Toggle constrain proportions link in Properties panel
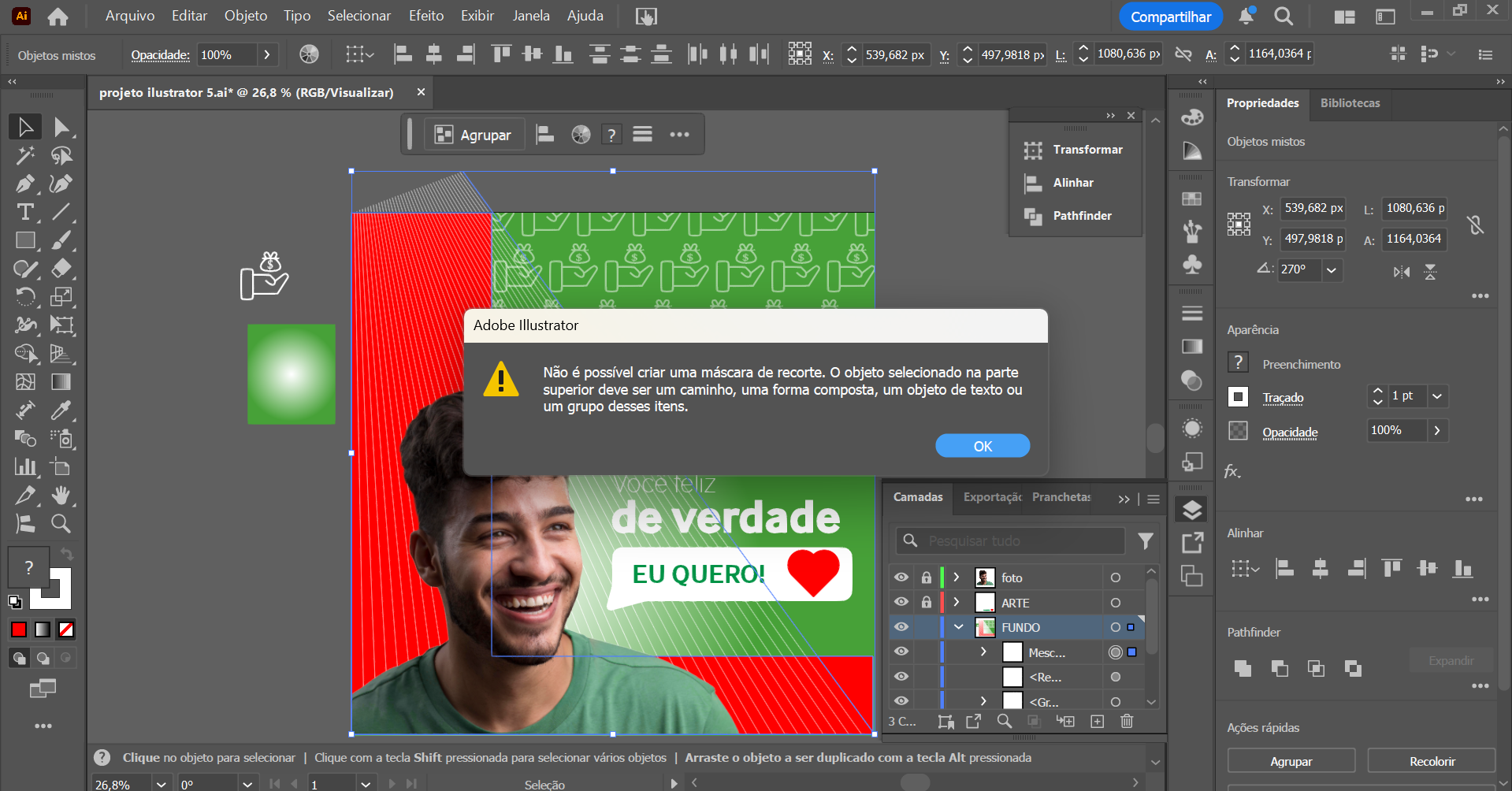The width and height of the screenshot is (1512, 791). pyautogui.click(x=1476, y=225)
